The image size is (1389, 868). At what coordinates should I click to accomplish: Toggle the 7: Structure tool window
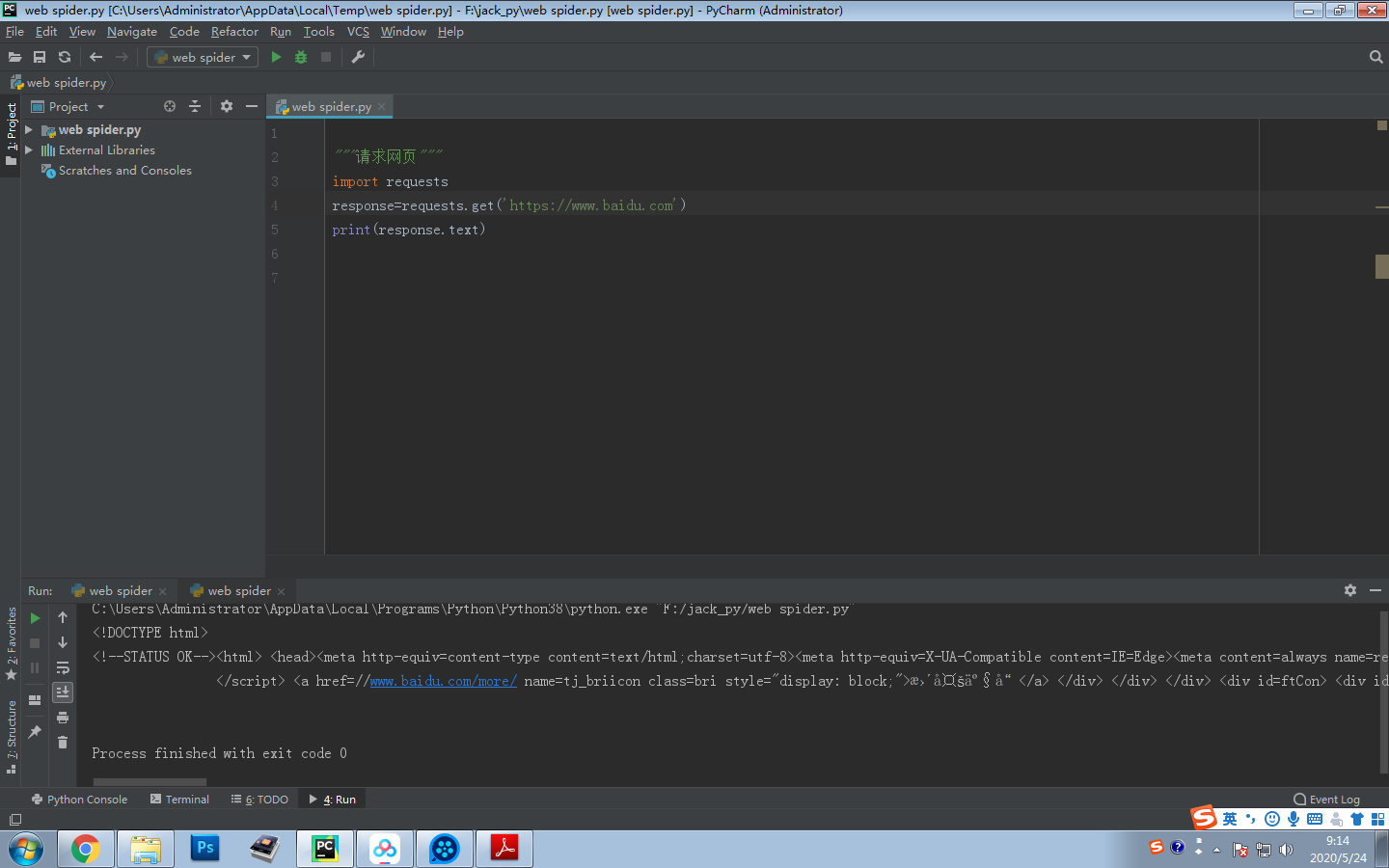[11, 737]
